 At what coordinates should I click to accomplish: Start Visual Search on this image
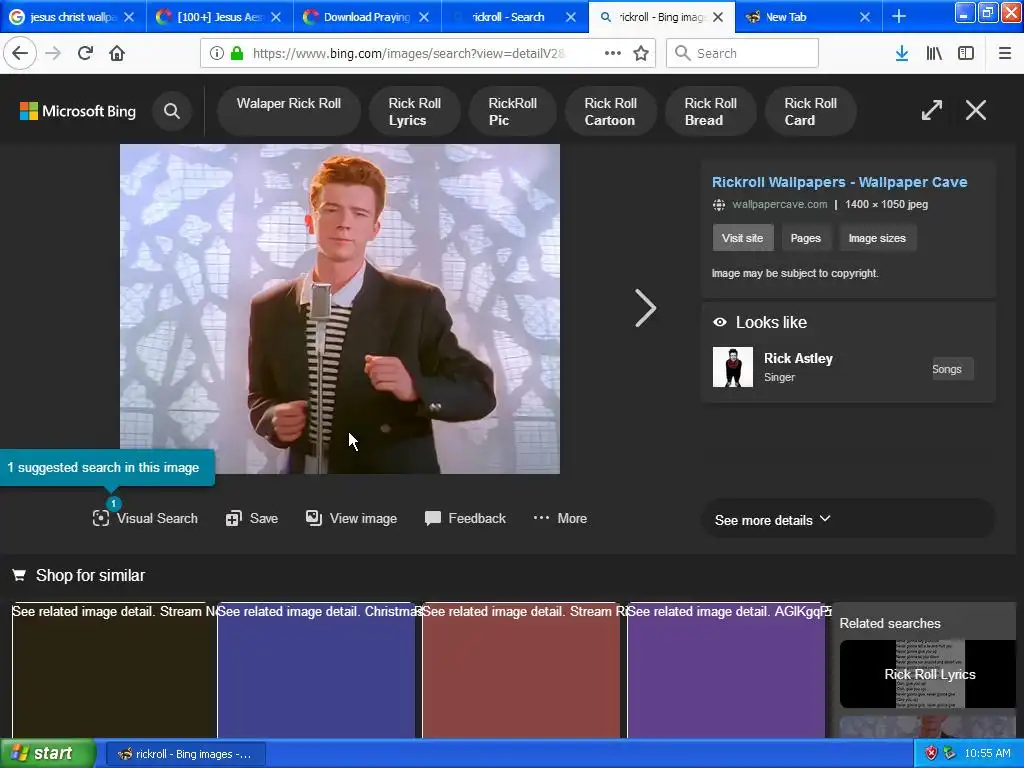145,519
